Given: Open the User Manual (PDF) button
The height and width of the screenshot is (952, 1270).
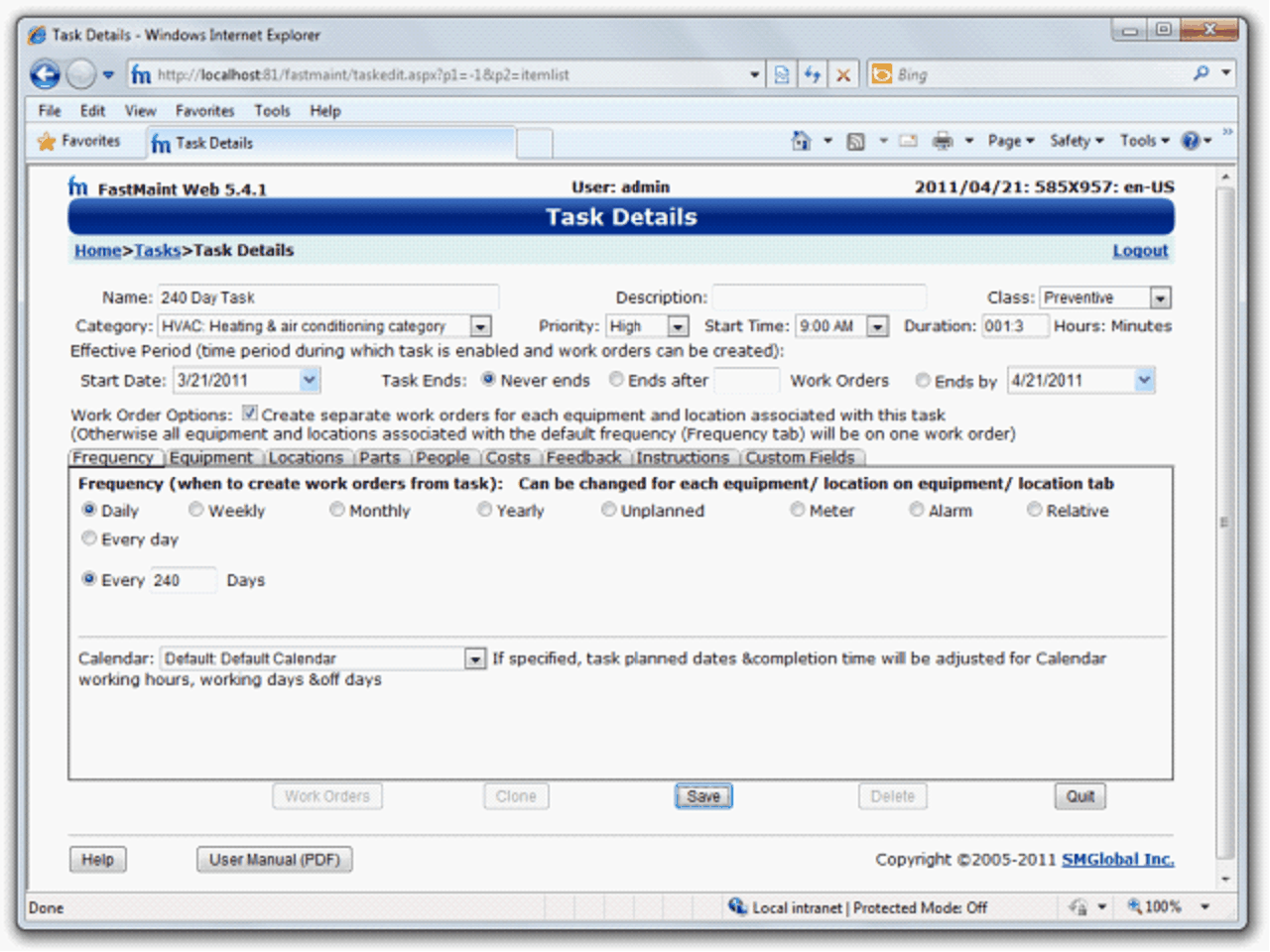Looking at the screenshot, I should coord(274,860).
